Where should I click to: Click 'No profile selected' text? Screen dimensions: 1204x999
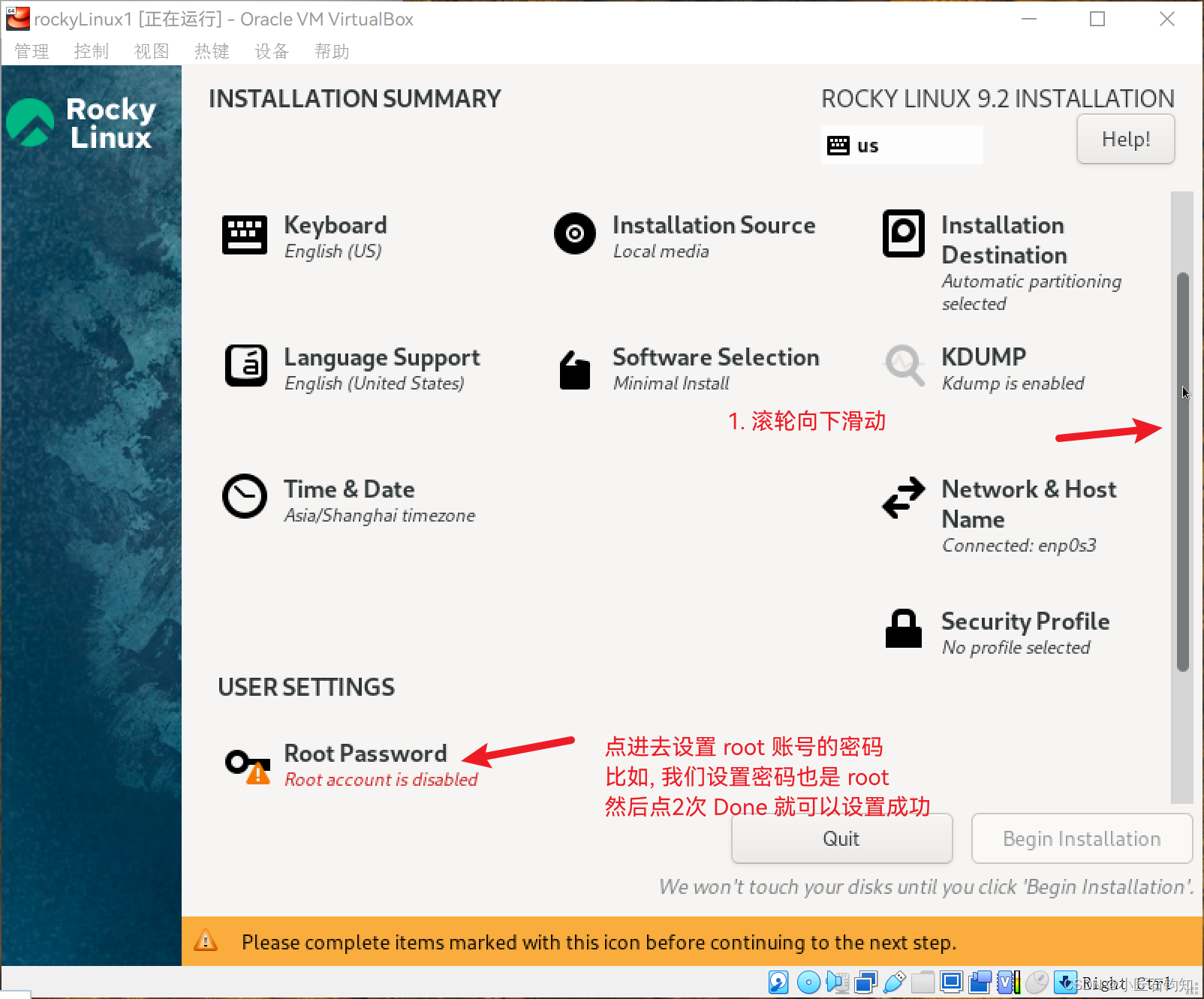(1016, 648)
